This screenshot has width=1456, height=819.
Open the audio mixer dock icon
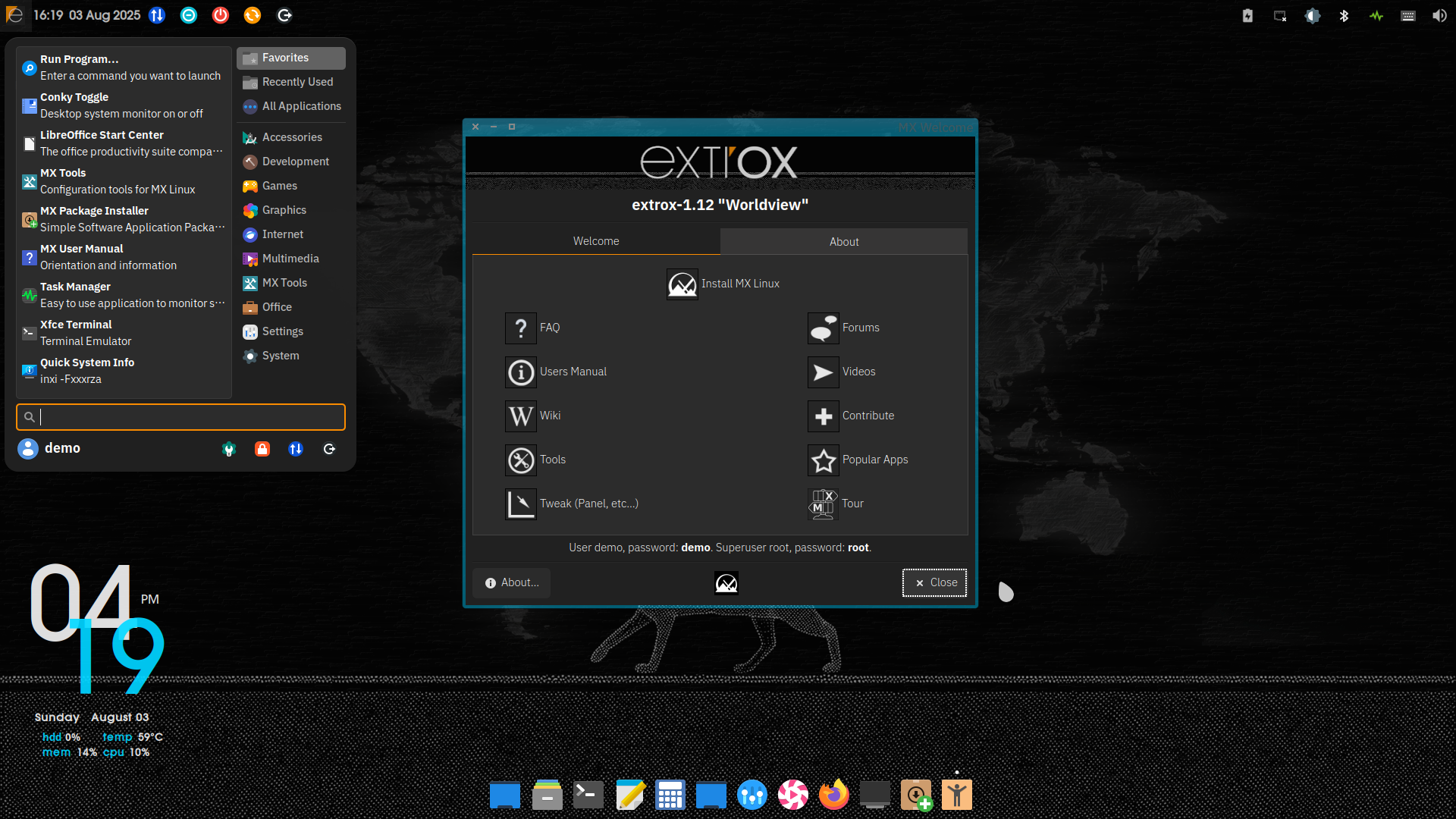click(x=752, y=795)
